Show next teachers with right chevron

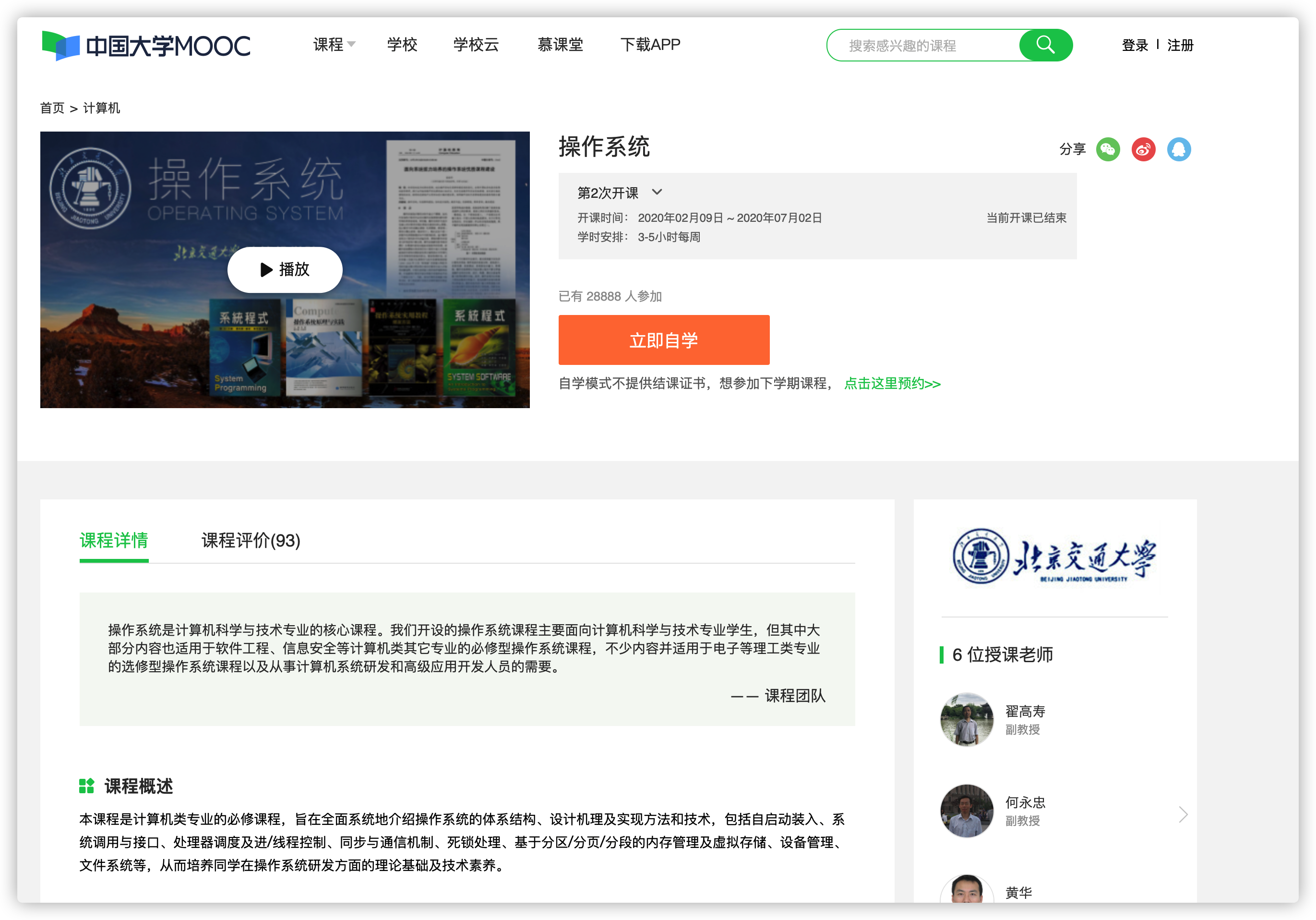1183,814
